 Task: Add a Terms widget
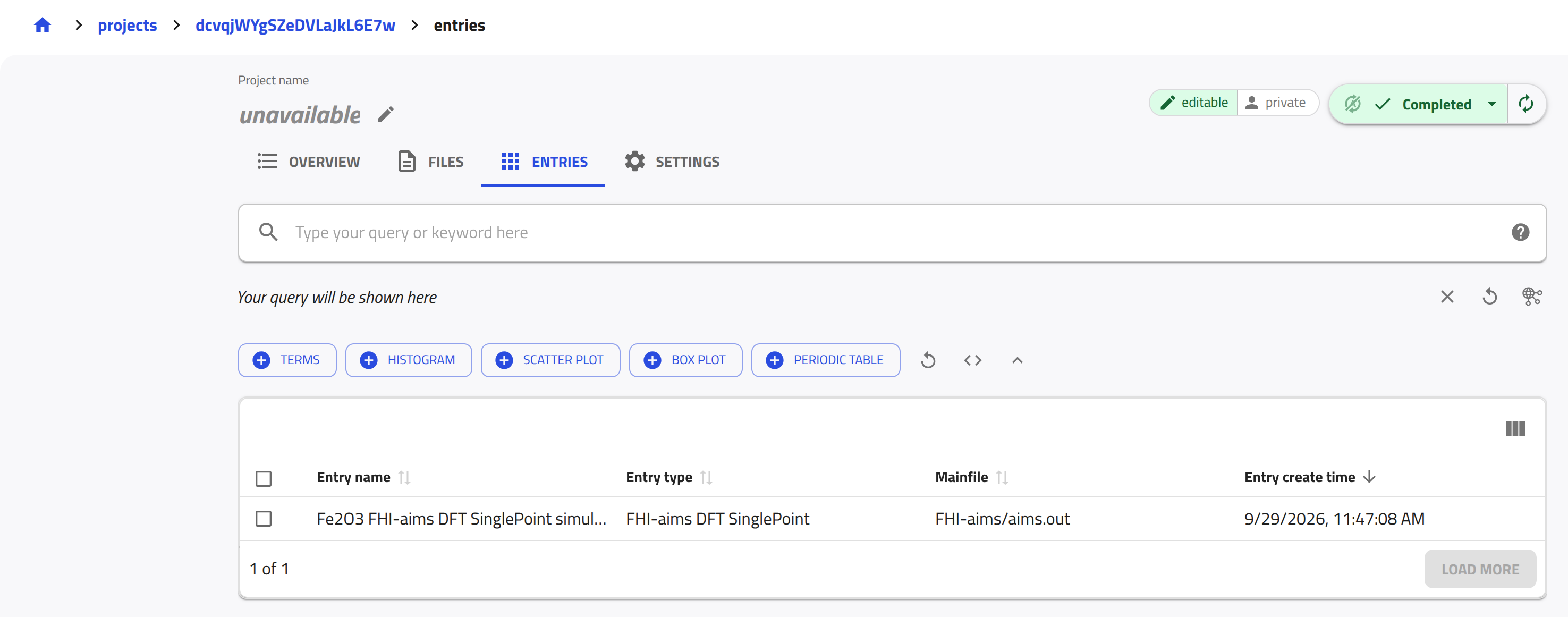(x=287, y=360)
